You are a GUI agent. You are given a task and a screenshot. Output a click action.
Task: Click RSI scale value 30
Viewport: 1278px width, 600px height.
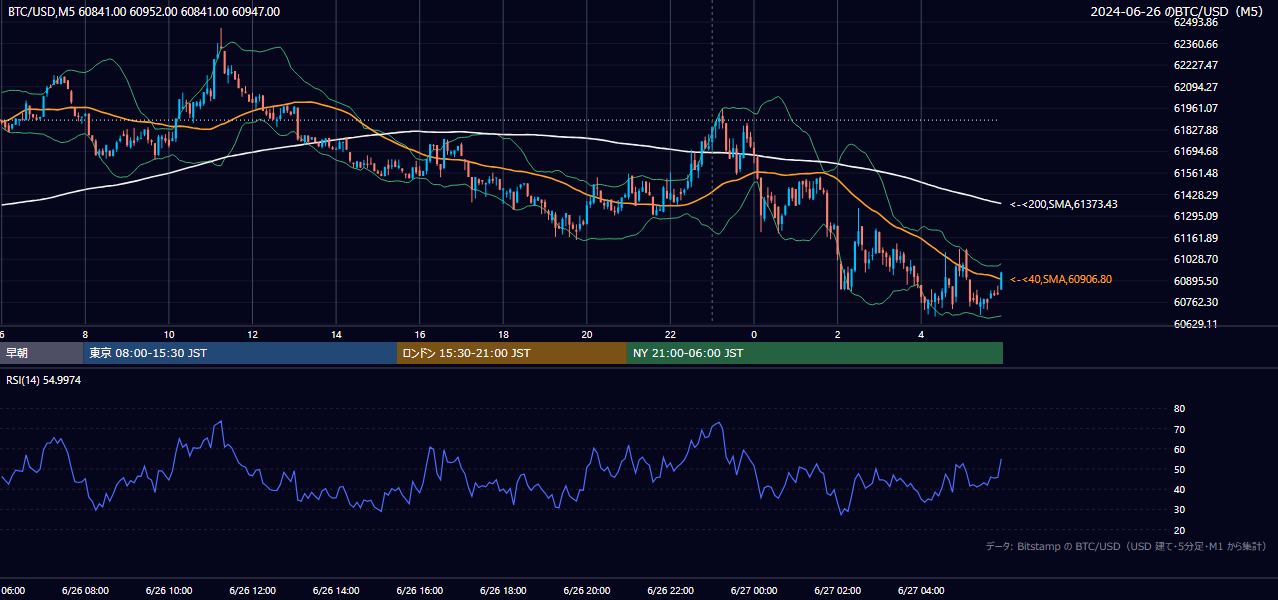tap(1179, 510)
